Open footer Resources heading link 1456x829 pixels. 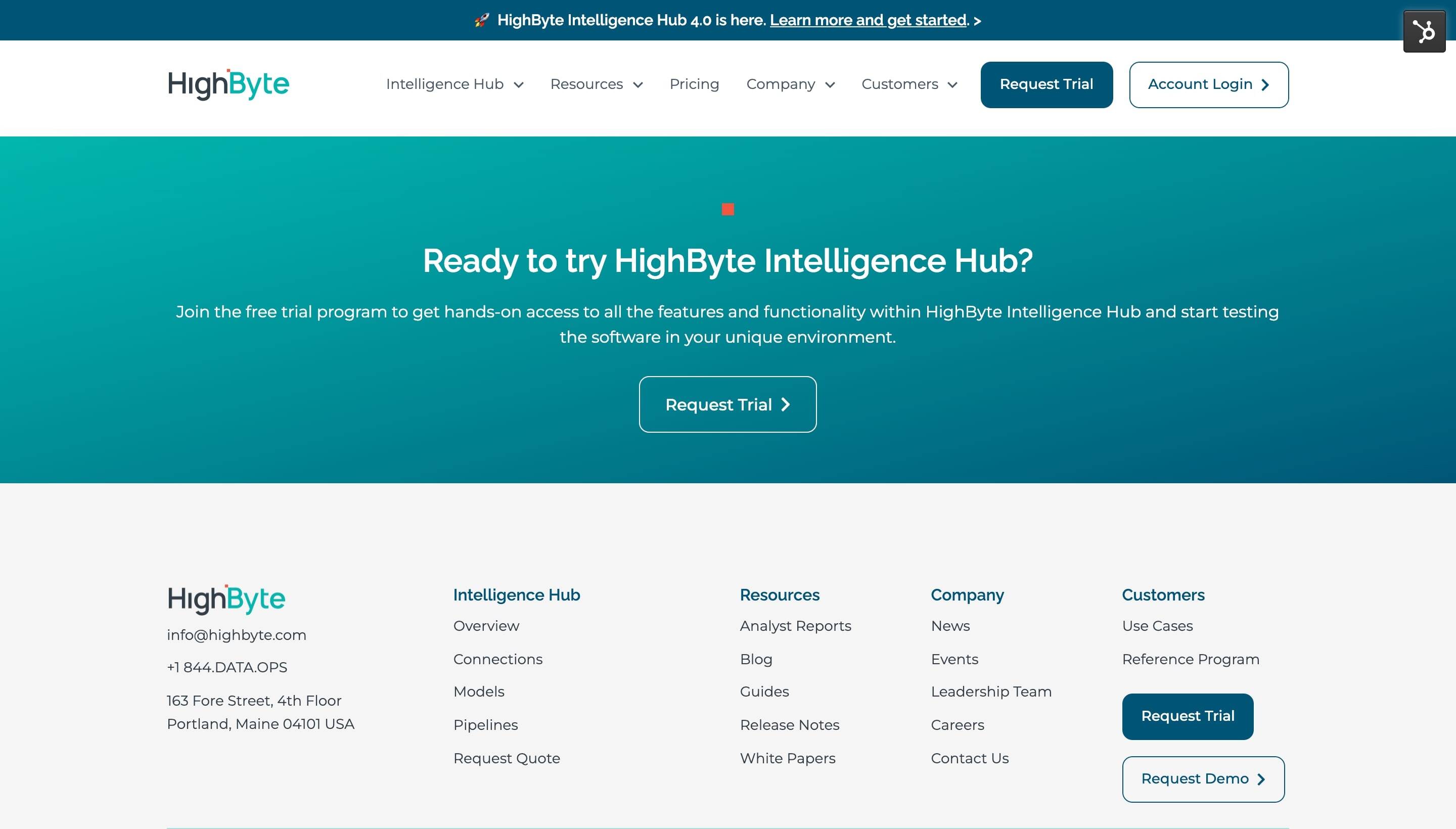coord(780,595)
